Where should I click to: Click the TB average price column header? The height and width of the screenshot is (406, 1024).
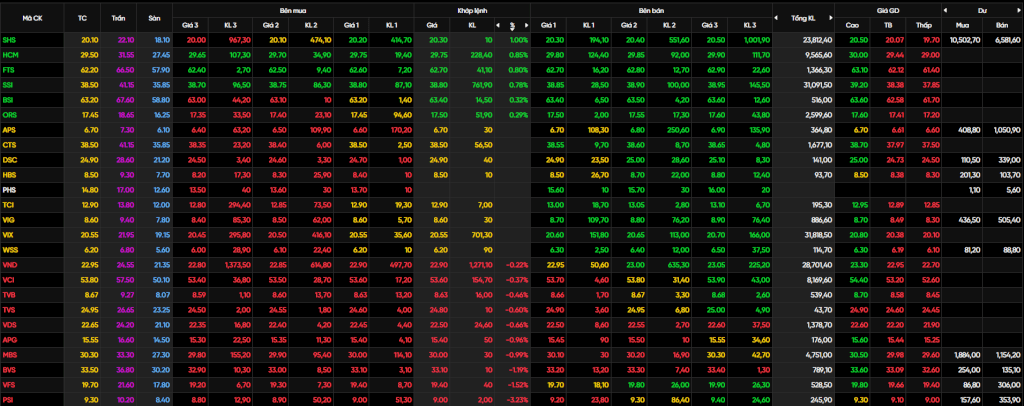coord(888,25)
